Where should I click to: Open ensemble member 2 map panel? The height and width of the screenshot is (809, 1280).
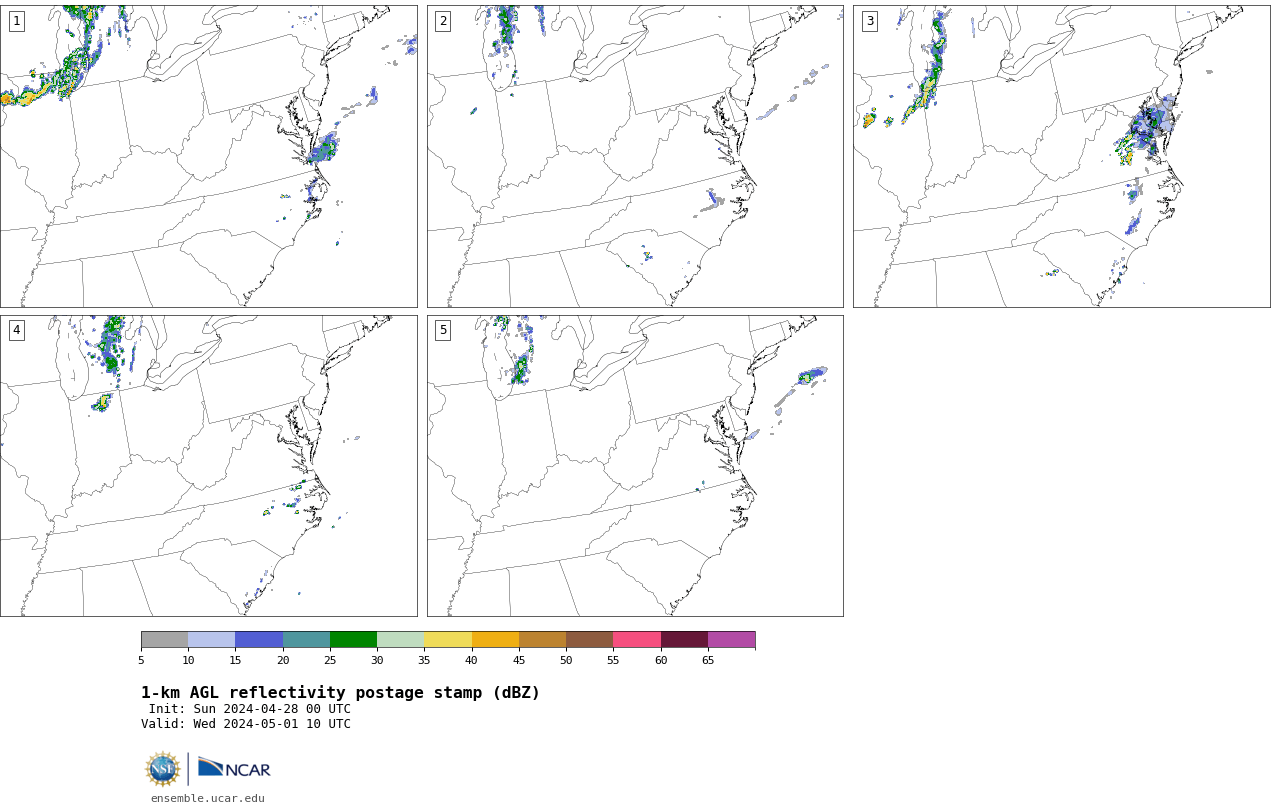(x=635, y=156)
